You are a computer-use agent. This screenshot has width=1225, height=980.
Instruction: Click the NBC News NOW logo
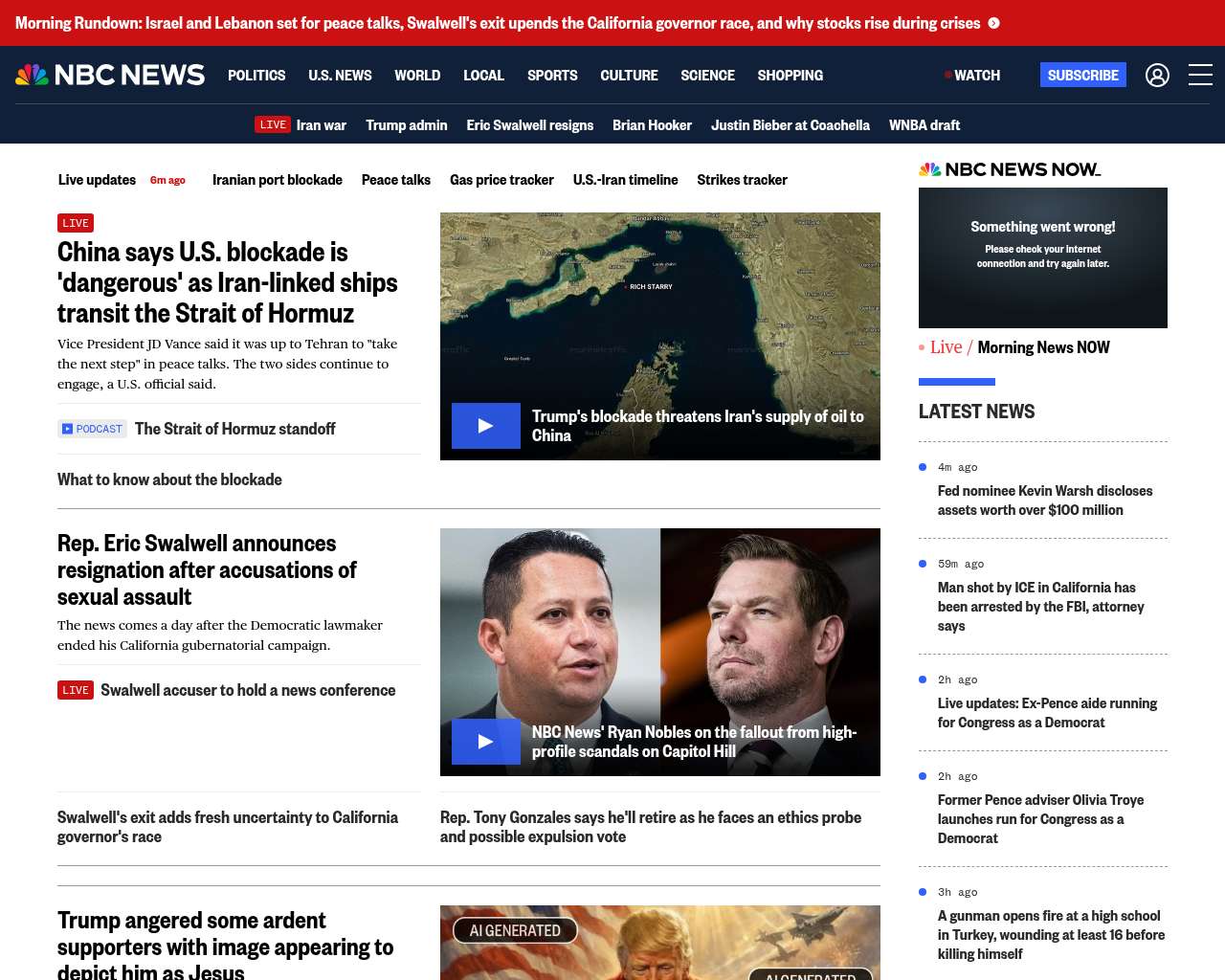1010,169
